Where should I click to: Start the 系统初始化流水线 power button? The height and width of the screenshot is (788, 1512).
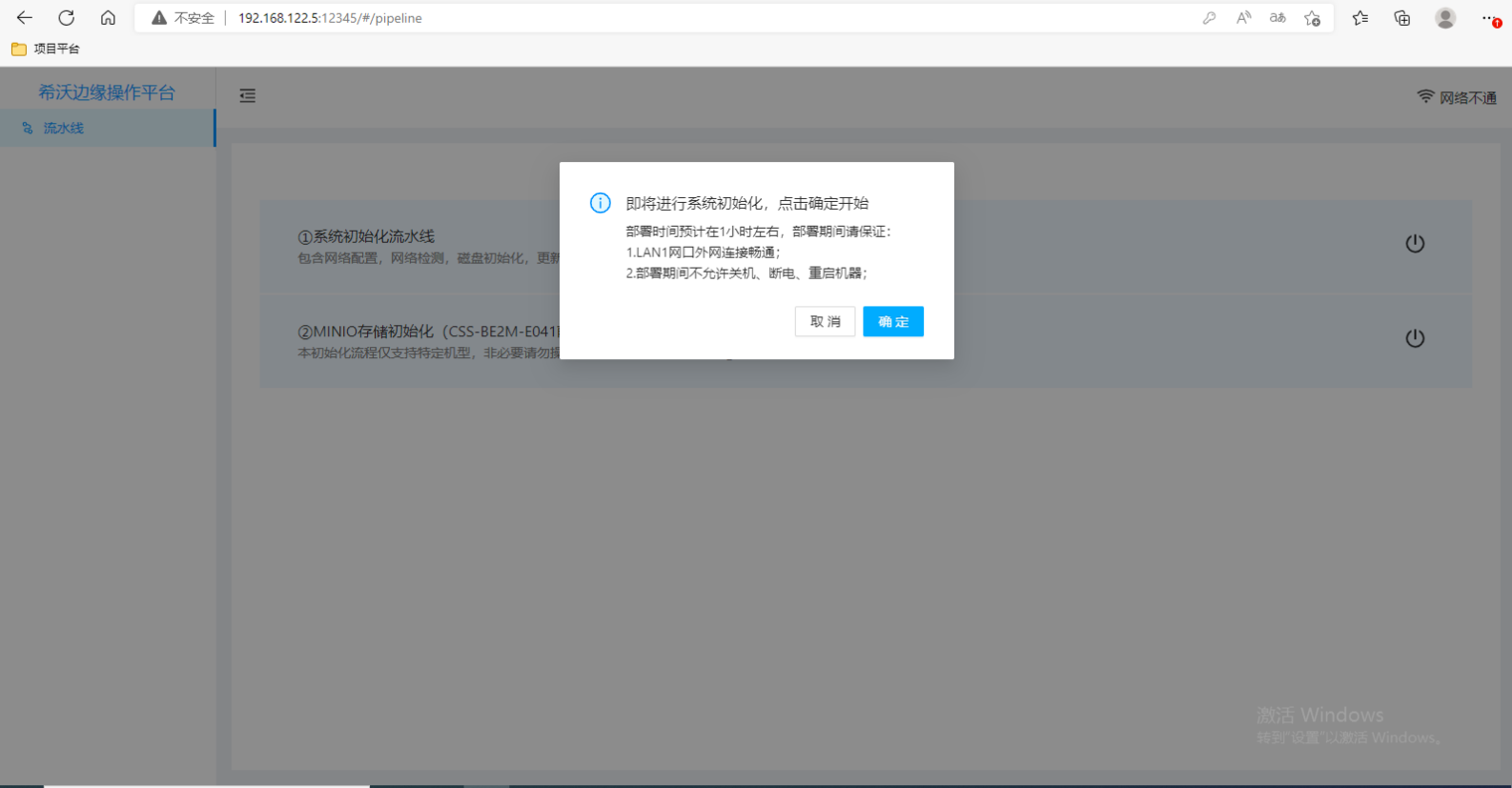click(x=1415, y=244)
